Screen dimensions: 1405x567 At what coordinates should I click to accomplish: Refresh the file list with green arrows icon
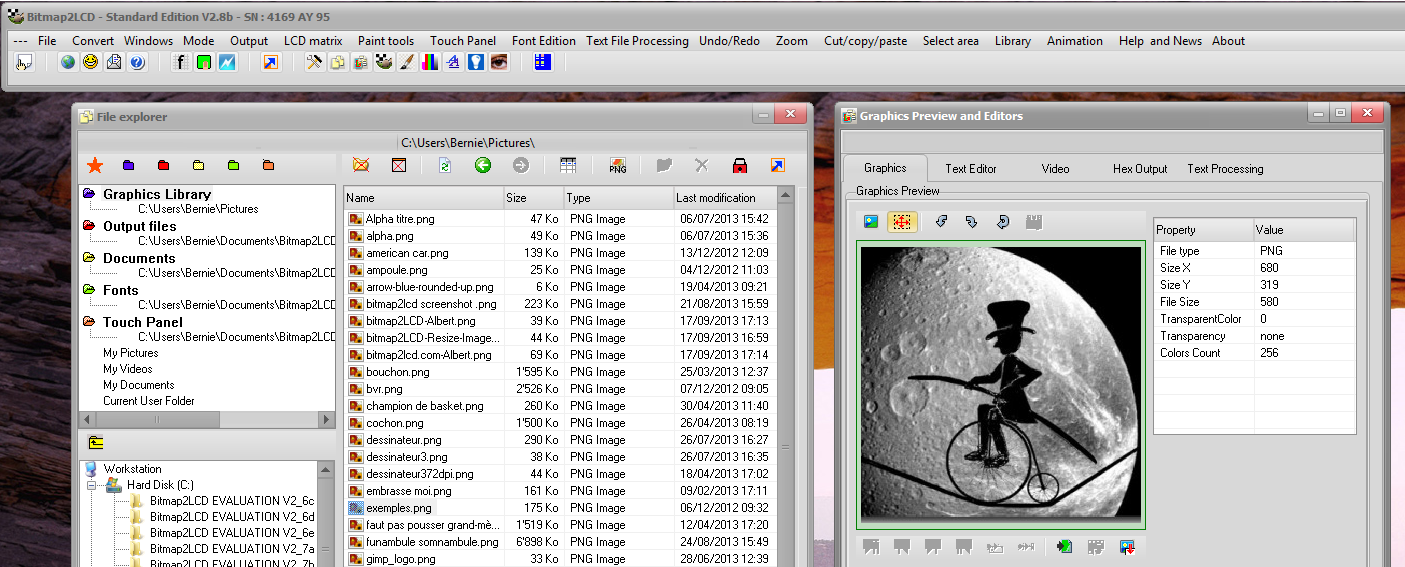tap(446, 165)
